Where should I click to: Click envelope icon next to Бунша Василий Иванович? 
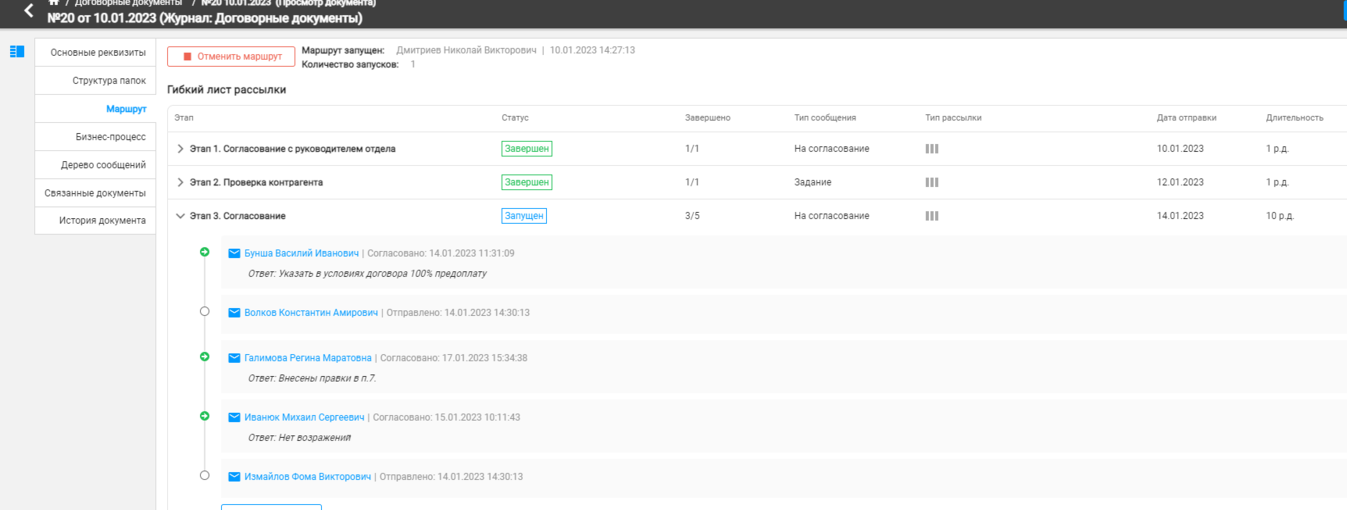coord(234,254)
